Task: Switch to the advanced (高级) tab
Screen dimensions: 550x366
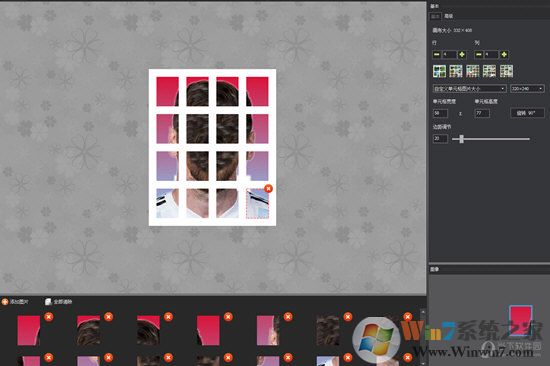Action: (x=449, y=16)
